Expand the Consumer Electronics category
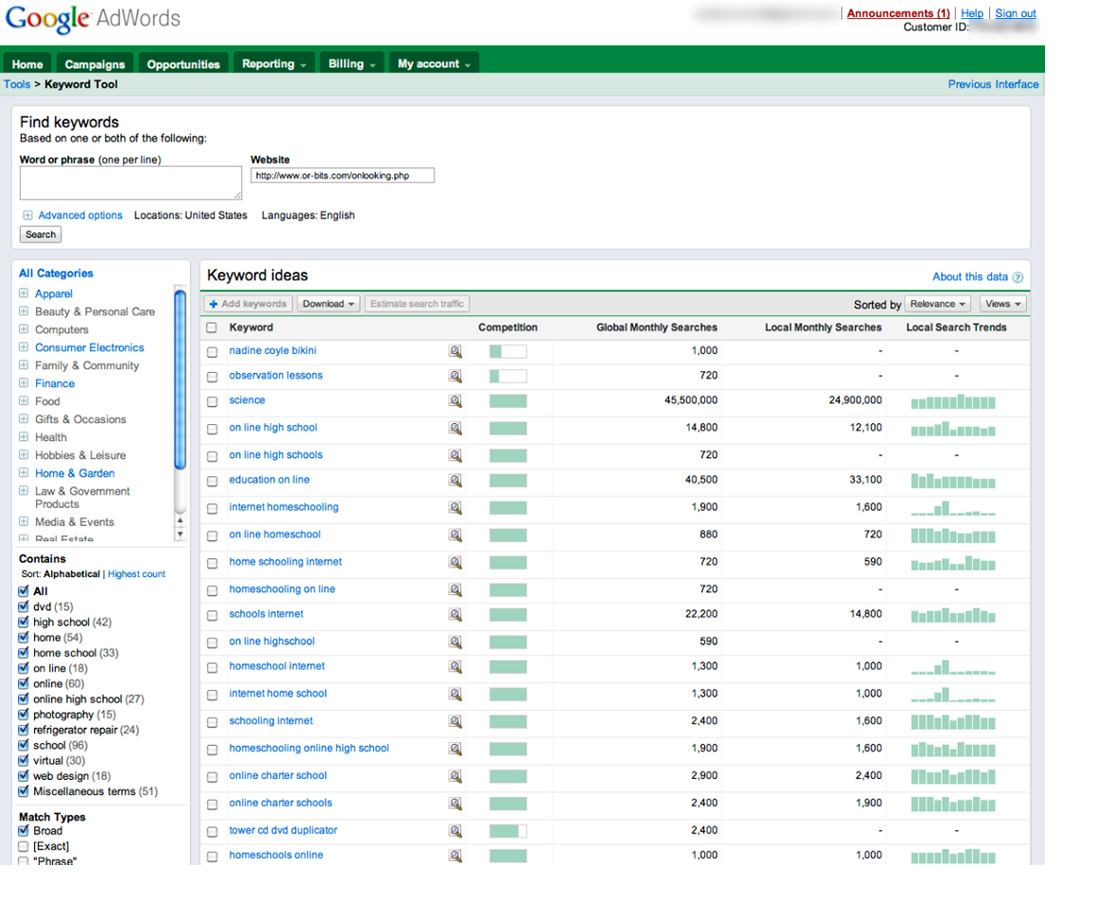 [x=23, y=347]
